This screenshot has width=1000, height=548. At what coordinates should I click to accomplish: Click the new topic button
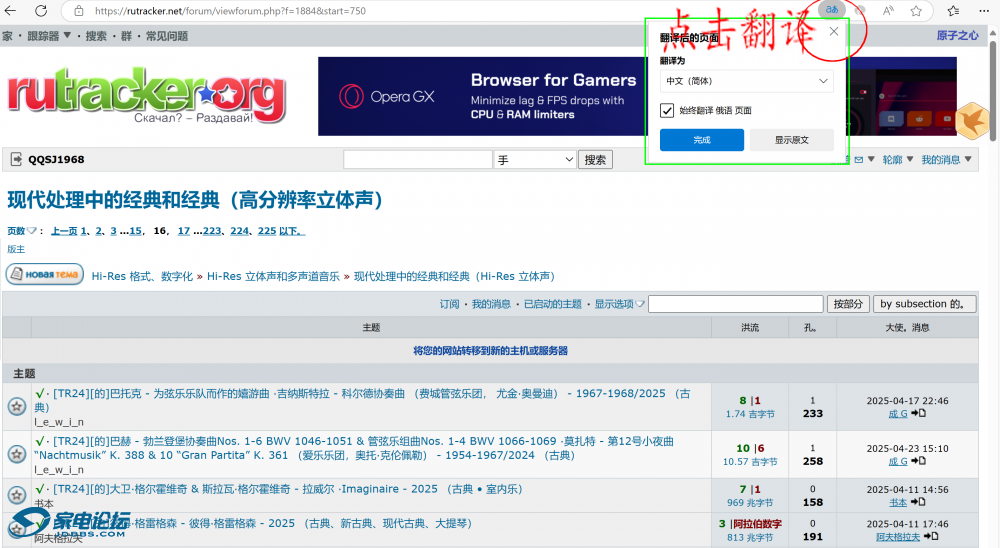click(x=44, y=275)
